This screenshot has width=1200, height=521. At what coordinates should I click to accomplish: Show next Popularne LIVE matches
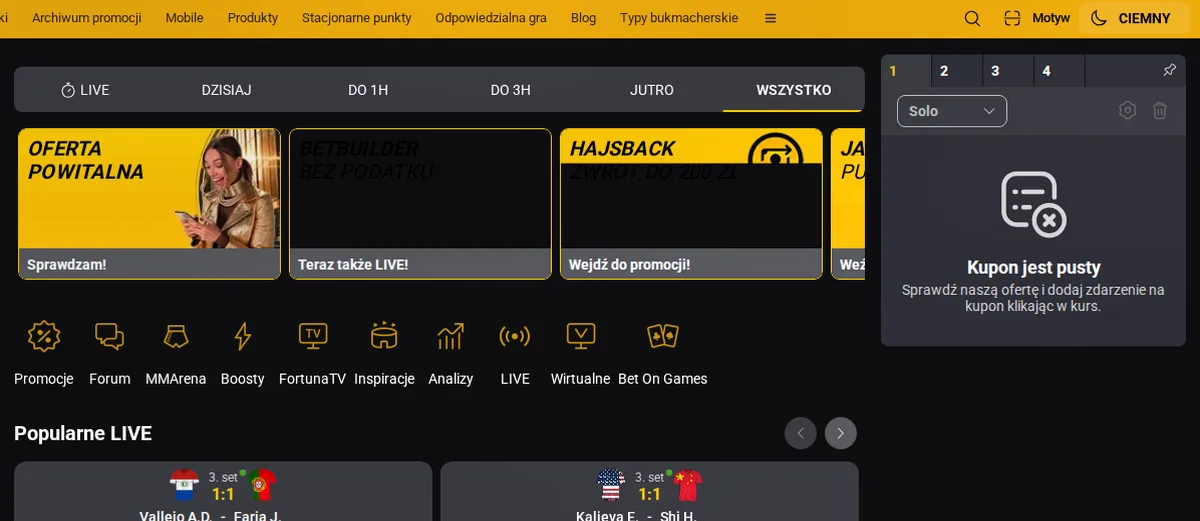tap(841, 433)
